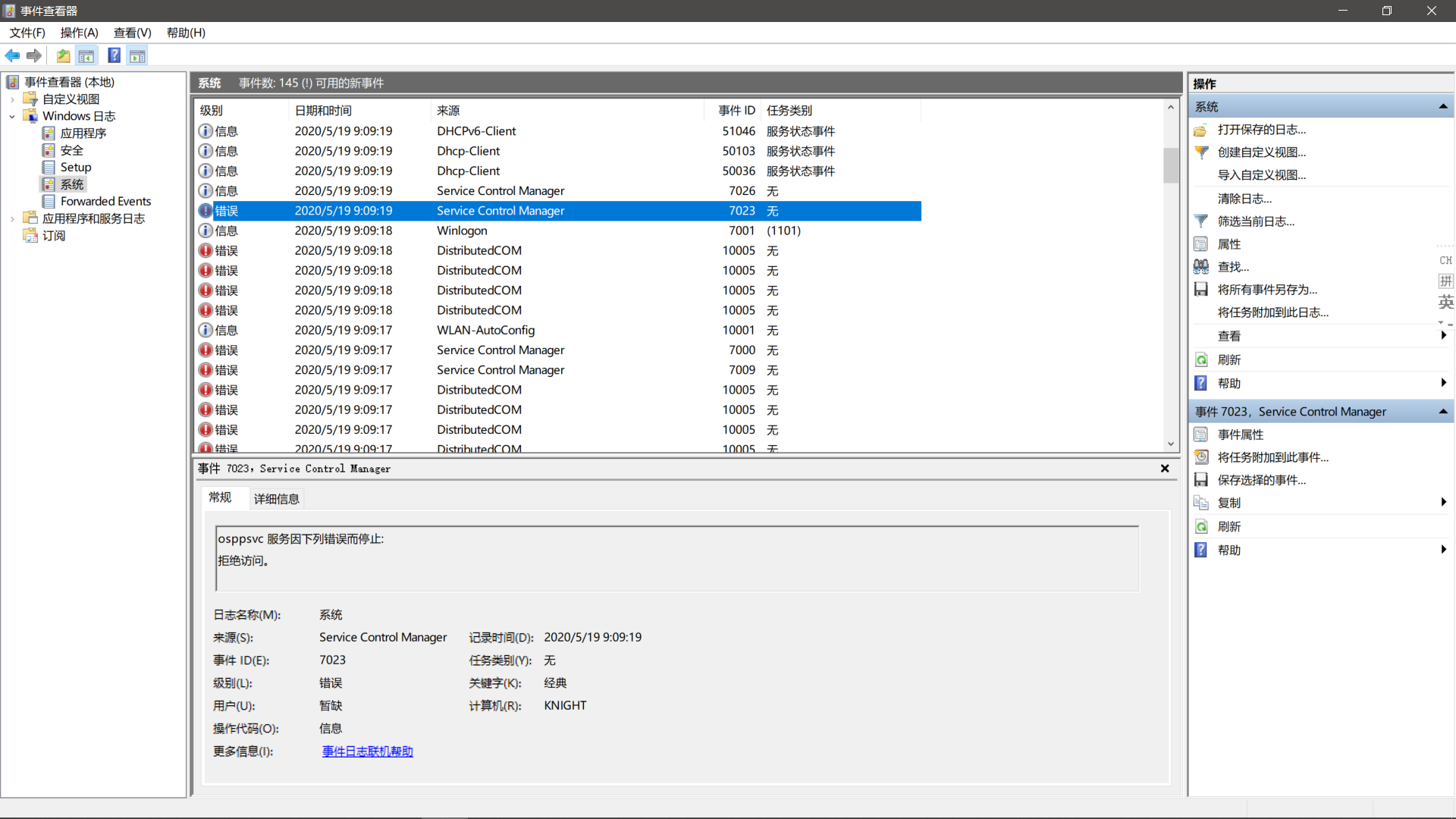Open 属性 from the actions pane
Viewport: 1456px width, 819px height.
pos(1229,243)
